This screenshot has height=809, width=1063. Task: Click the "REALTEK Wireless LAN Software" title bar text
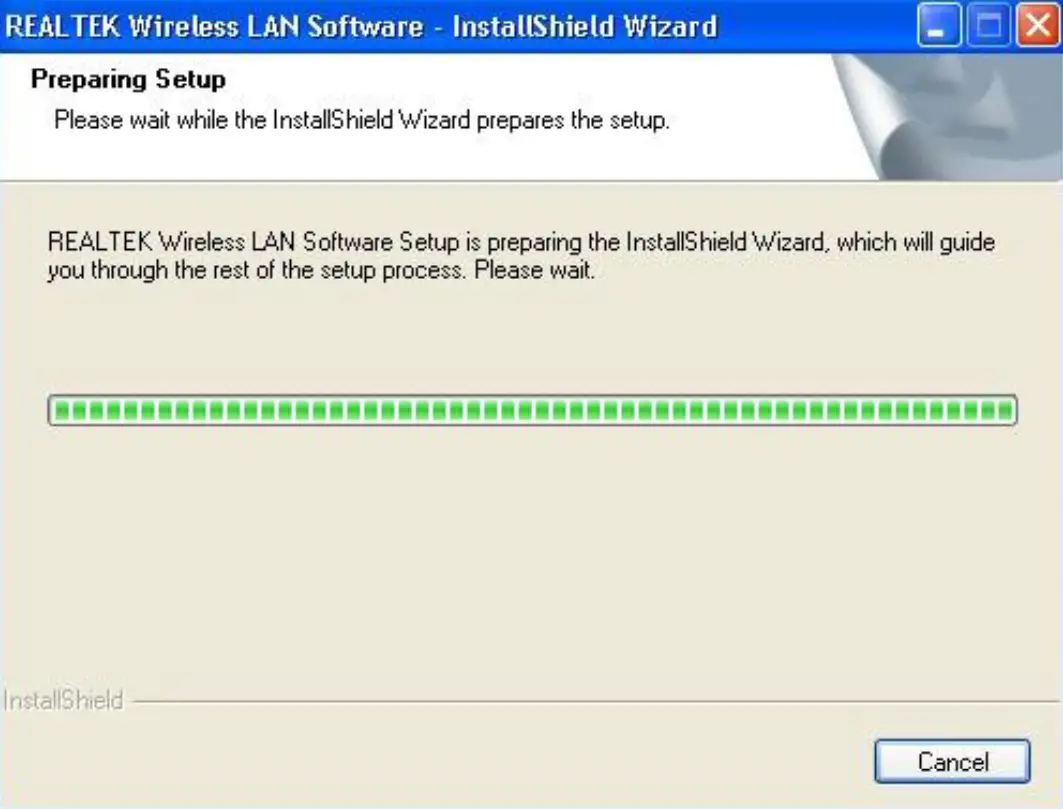[x=214, y=26]
